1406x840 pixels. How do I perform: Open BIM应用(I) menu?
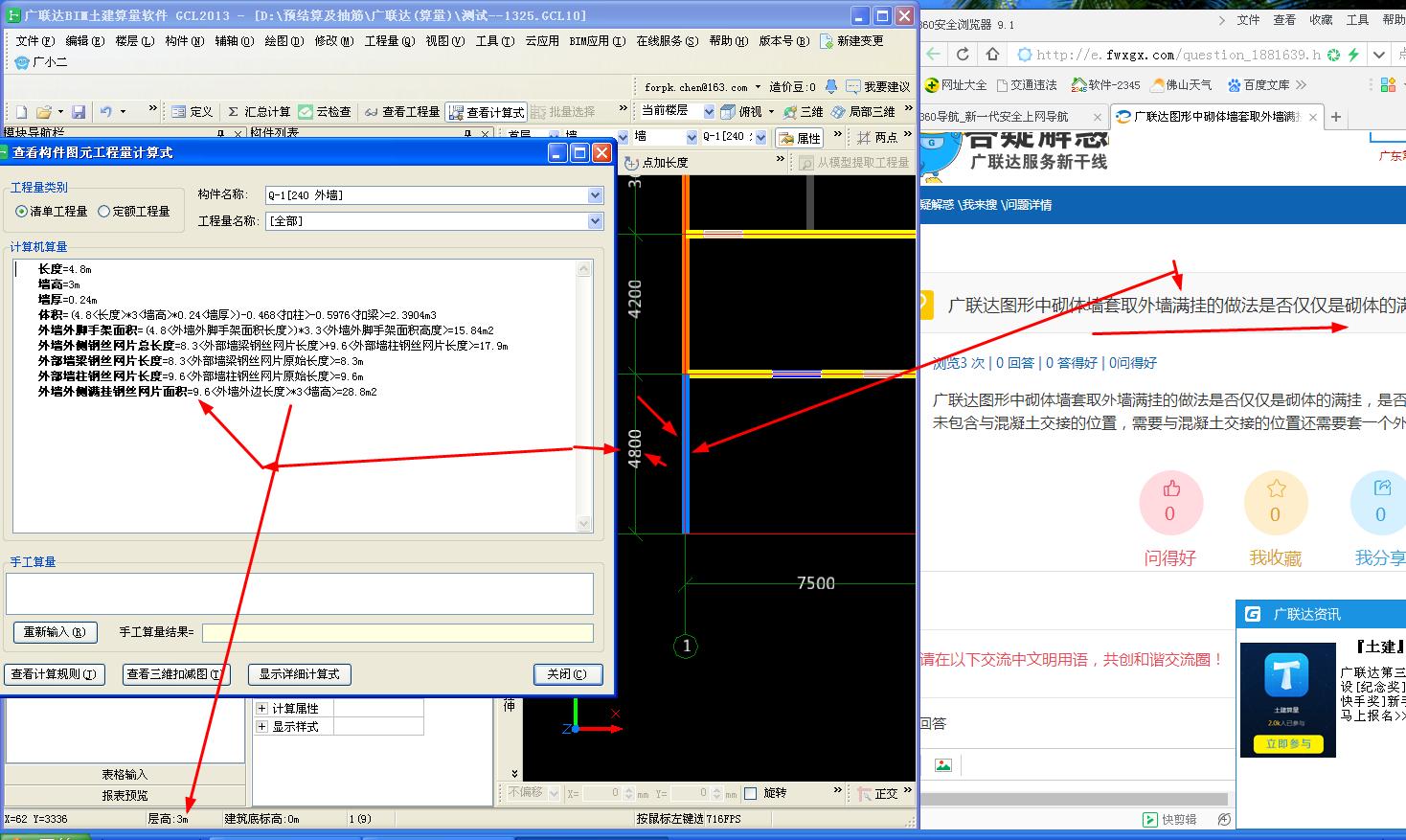pyautogui.click(x=597, y=41)
